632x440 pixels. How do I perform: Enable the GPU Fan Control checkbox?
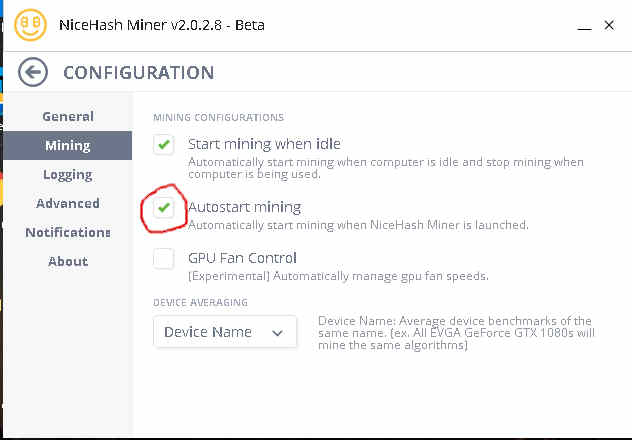pos(164,259)
